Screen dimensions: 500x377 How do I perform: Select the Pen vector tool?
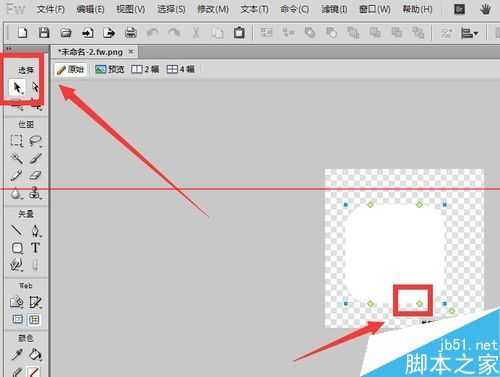click(x=35, y=231)
